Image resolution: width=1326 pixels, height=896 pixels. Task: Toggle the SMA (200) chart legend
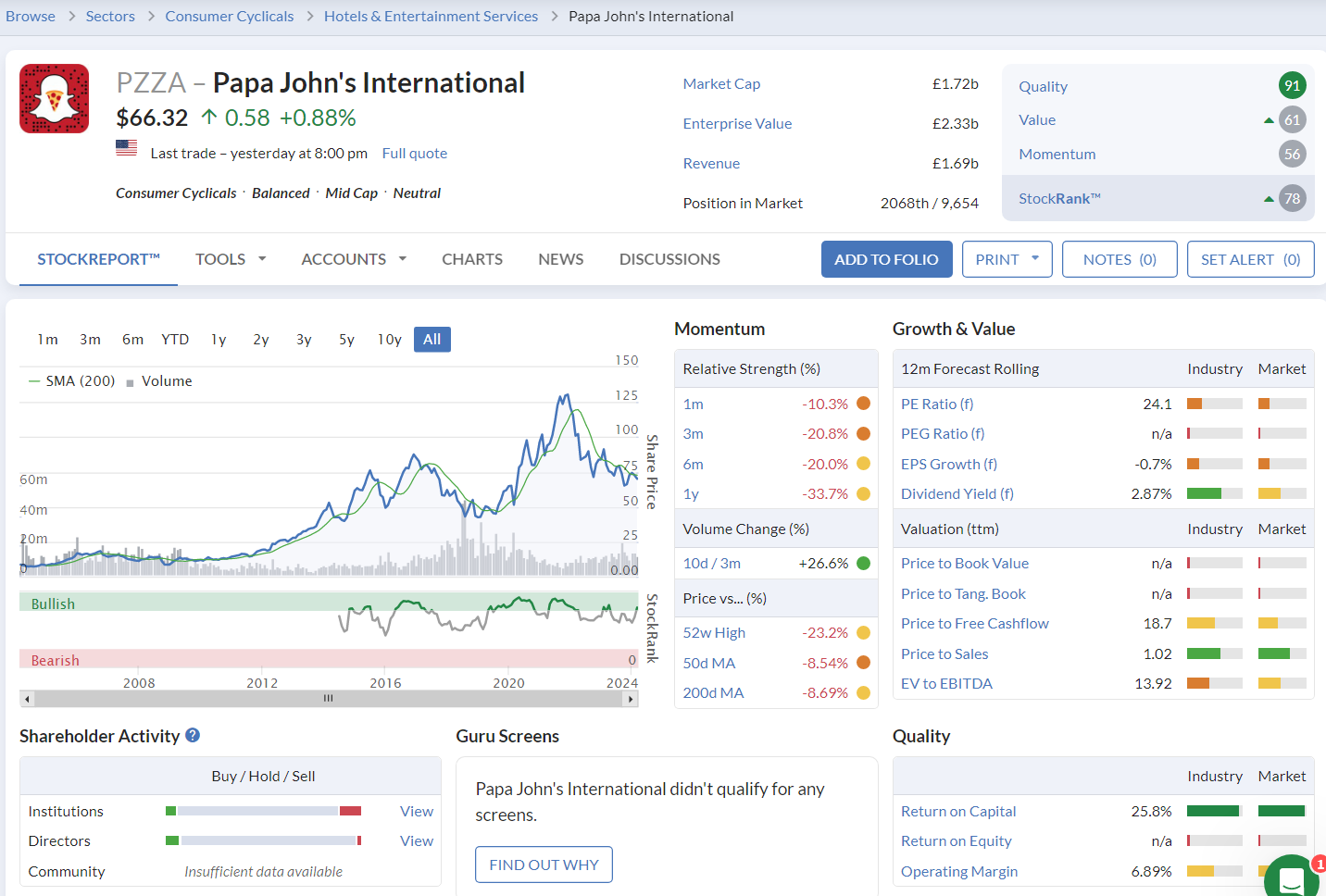(72, 381)
